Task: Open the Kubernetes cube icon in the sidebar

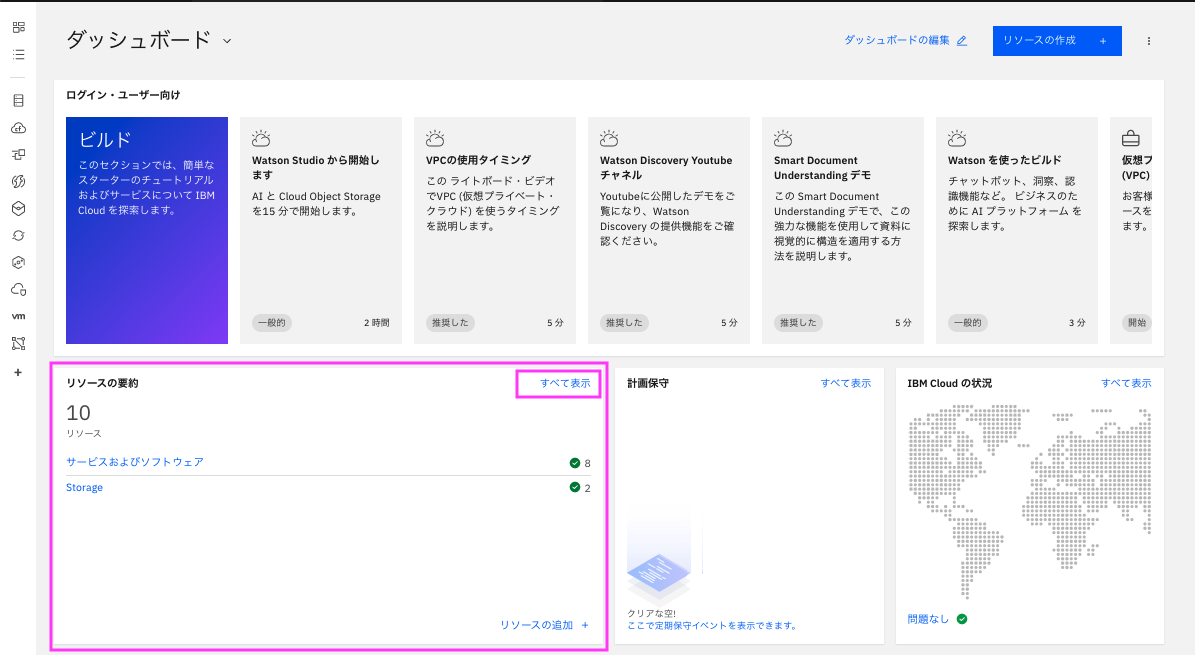Action: tap(18, 208)
